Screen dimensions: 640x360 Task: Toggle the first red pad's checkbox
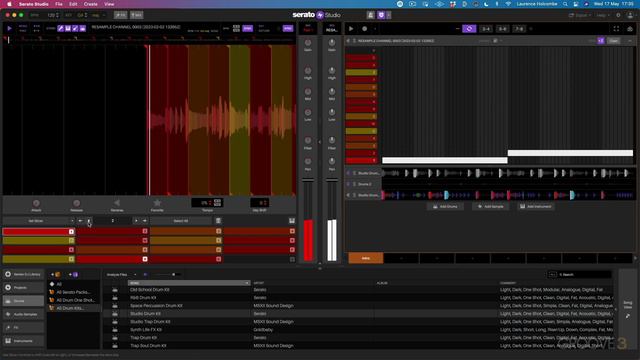71,231
